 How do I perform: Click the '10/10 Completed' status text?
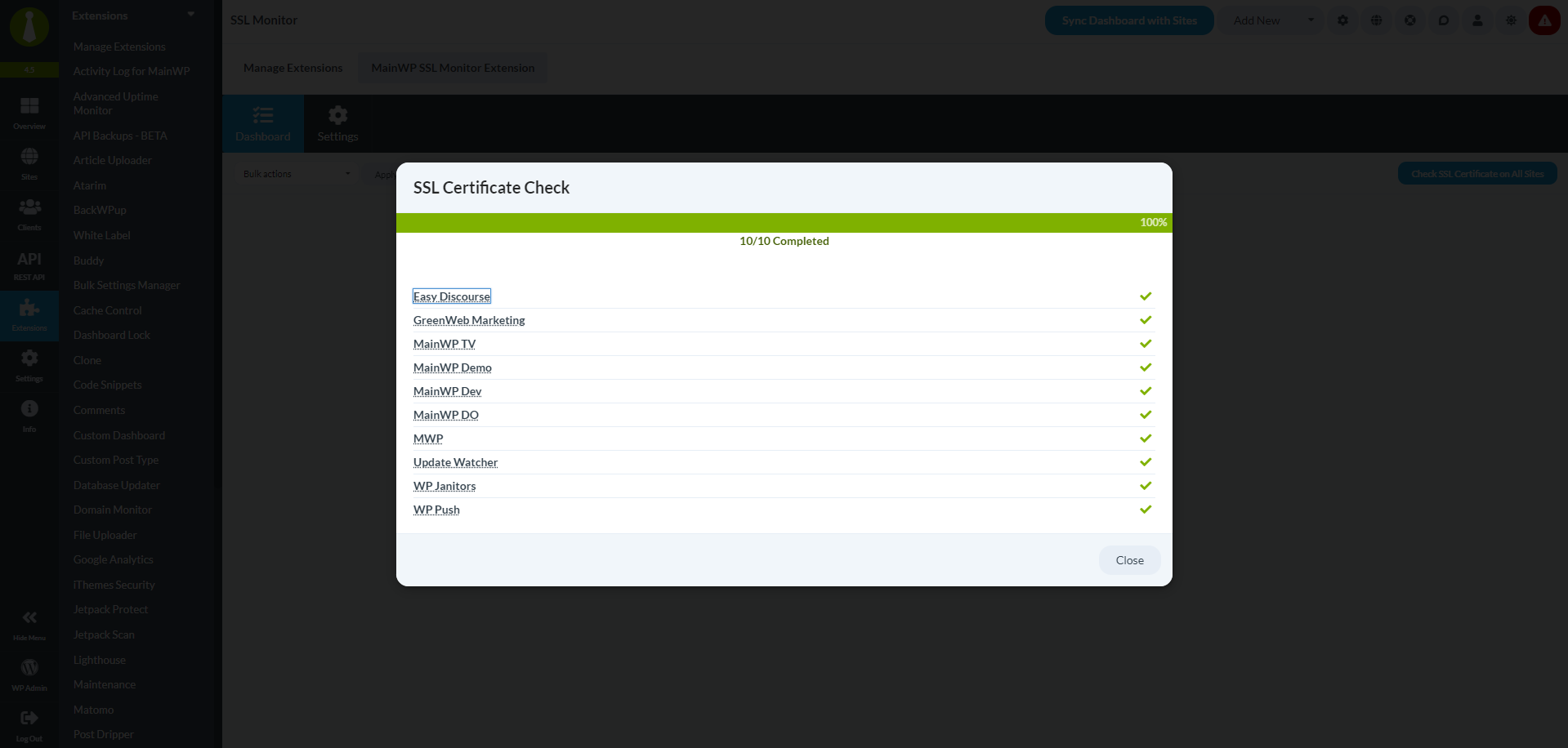tap(784, 241)
